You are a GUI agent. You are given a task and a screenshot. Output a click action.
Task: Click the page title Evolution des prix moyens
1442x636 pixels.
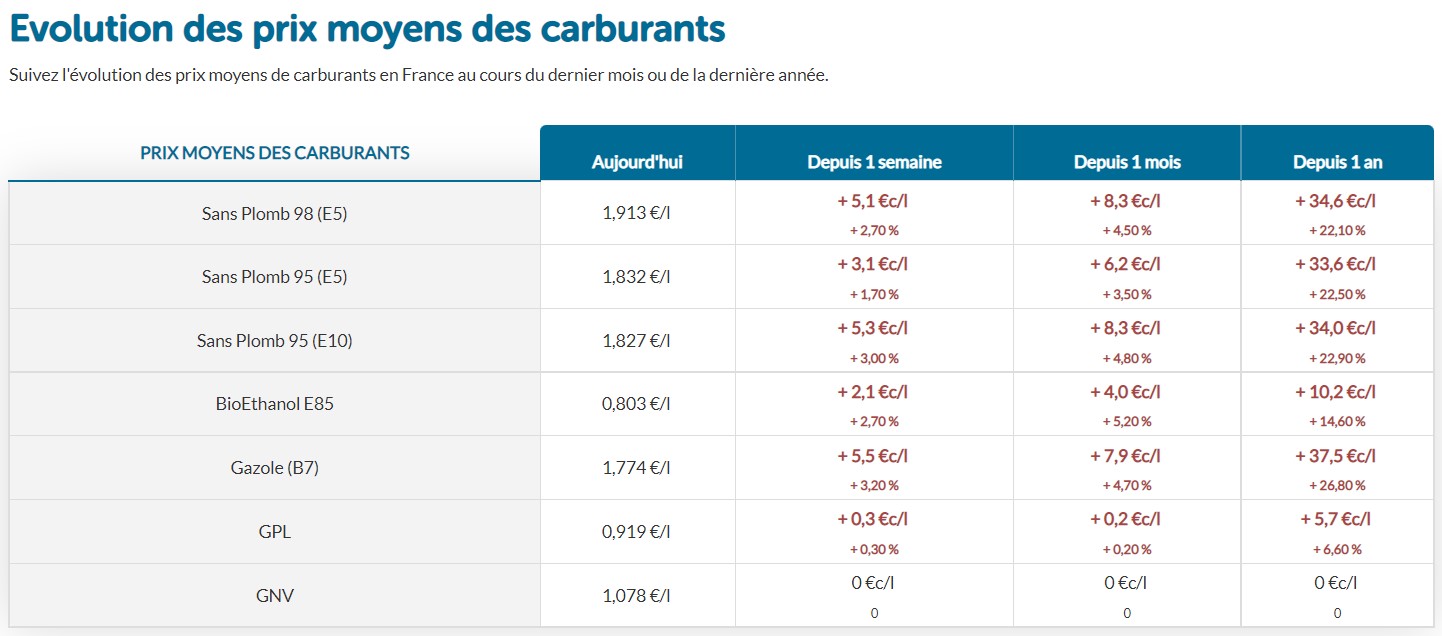(367, 28)
